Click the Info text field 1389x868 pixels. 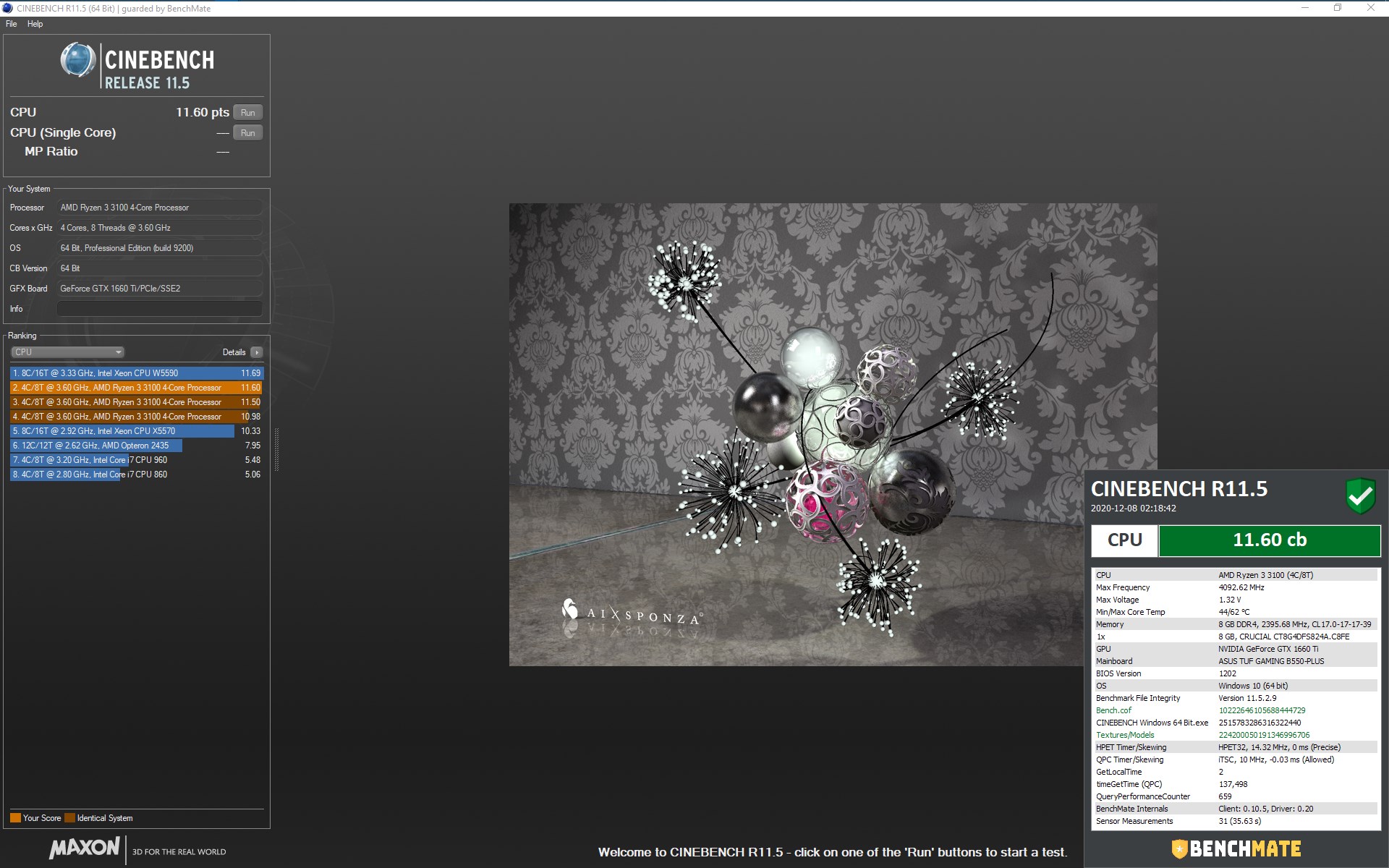click(x=159, y=309)
